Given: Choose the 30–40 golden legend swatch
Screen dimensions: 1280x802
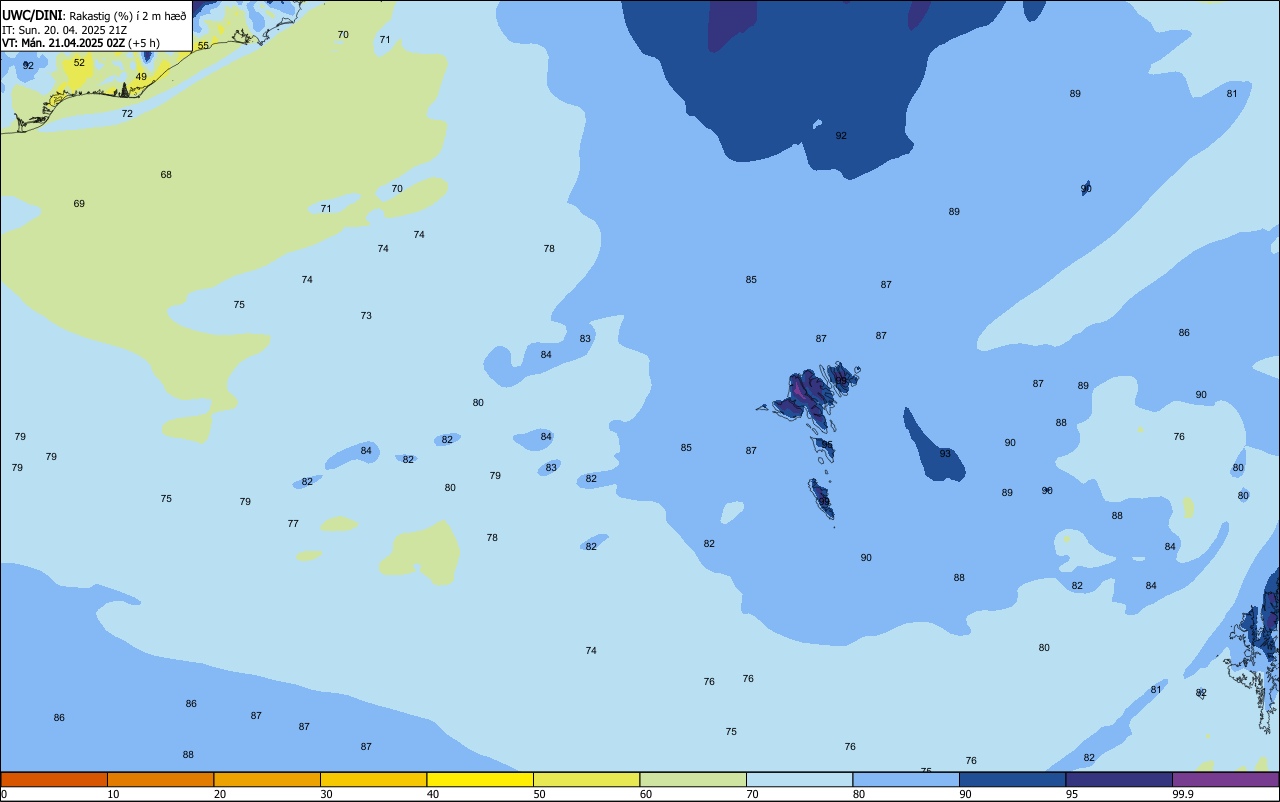Looking at the screenshot, I should (373, 779).
